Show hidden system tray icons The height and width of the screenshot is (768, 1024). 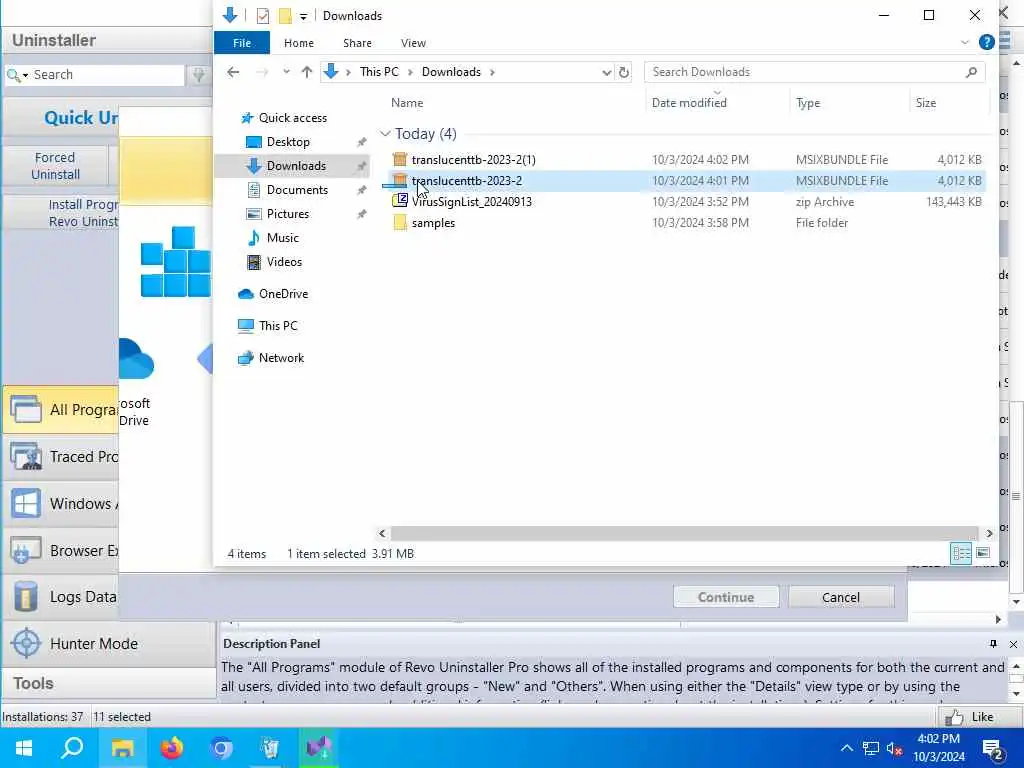(846, 748)
